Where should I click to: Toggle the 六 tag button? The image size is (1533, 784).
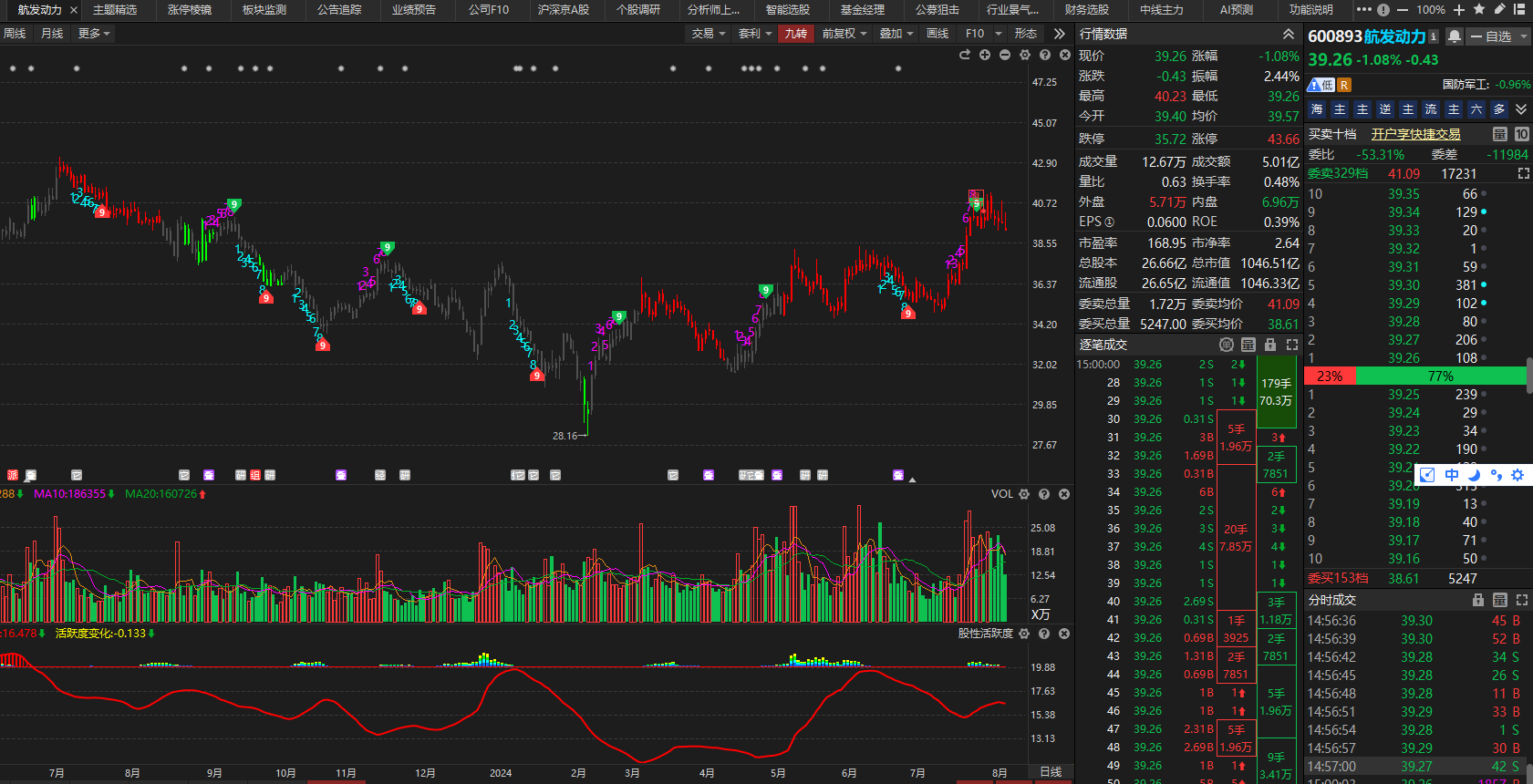point(1476,109)
